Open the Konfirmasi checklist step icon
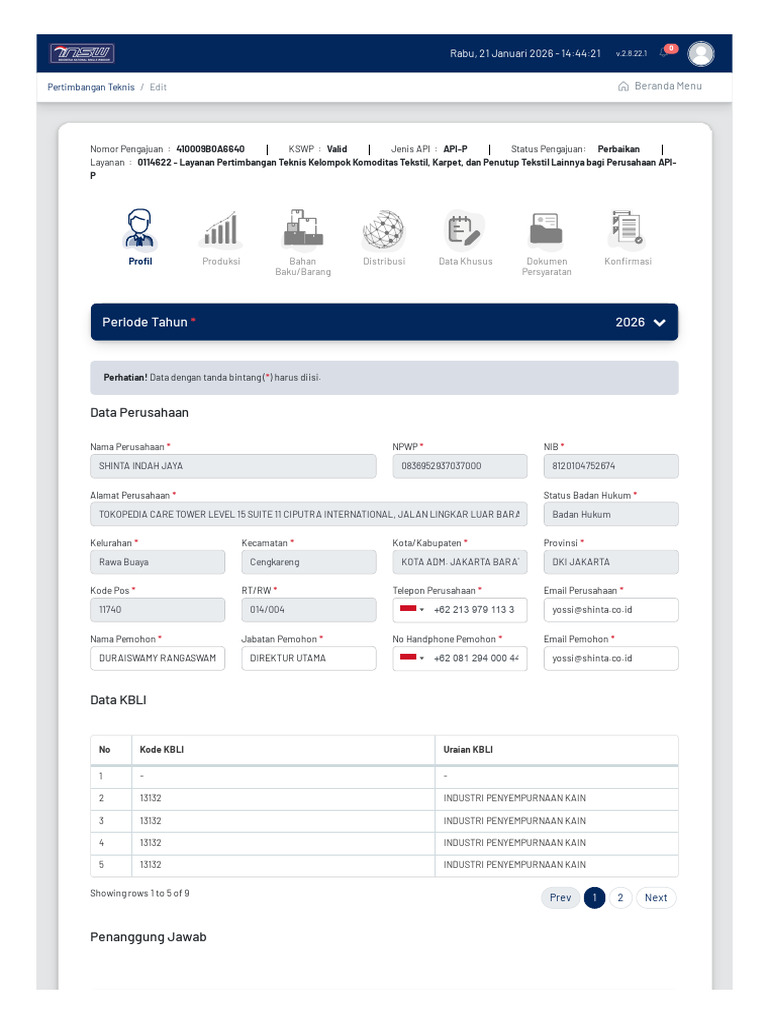 point(628,229)
